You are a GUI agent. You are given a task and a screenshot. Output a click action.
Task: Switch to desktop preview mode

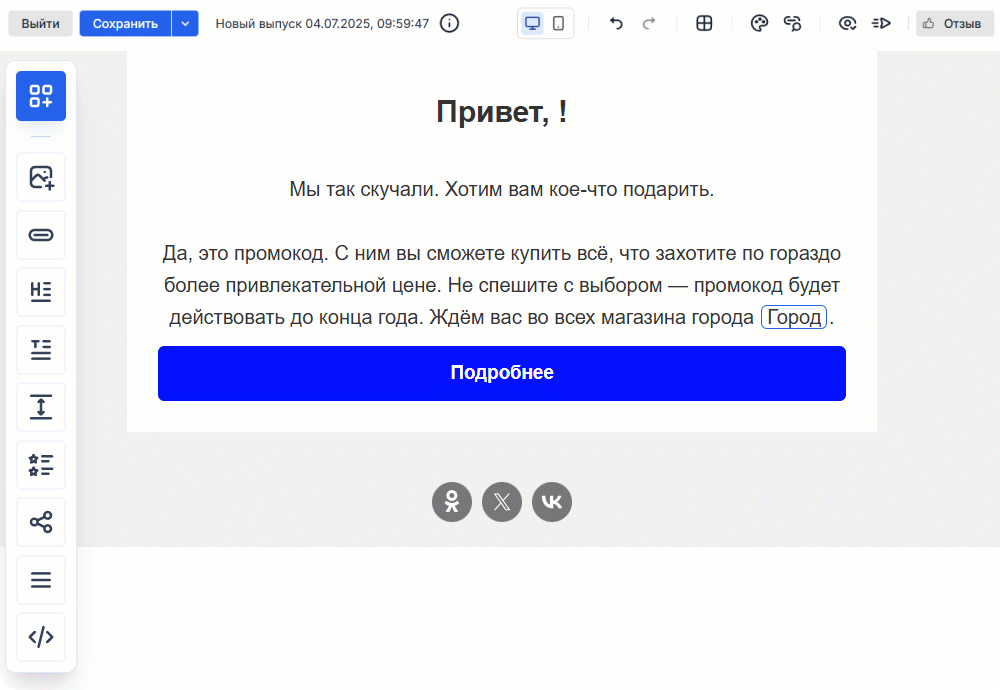(x=533, y=23)
